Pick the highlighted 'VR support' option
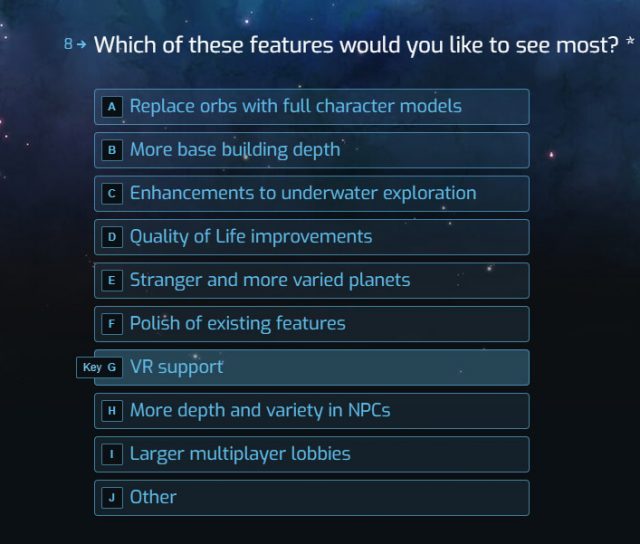Image resolution: width=640 pixels, height=544 pixels. (x=312, y=367)
